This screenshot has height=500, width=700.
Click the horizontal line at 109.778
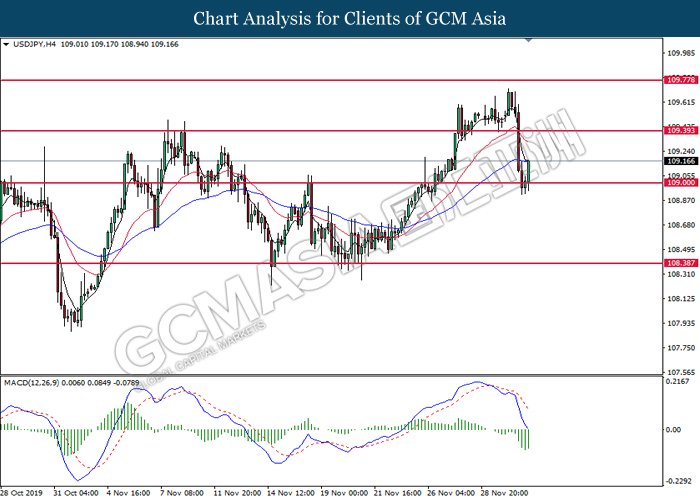pos(331,80)
